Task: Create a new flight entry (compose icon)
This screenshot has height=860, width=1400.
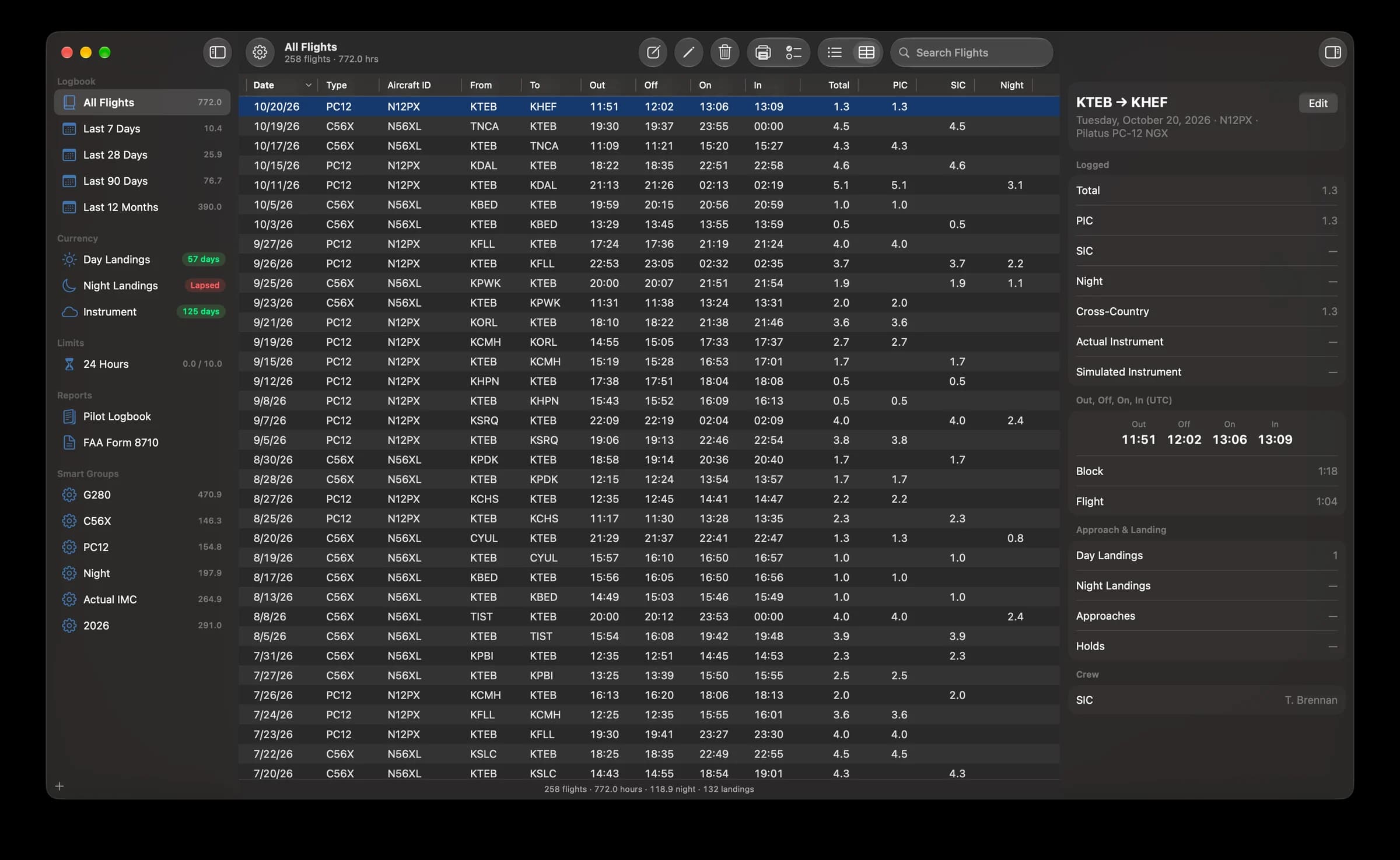Action: tap(653, 52)
